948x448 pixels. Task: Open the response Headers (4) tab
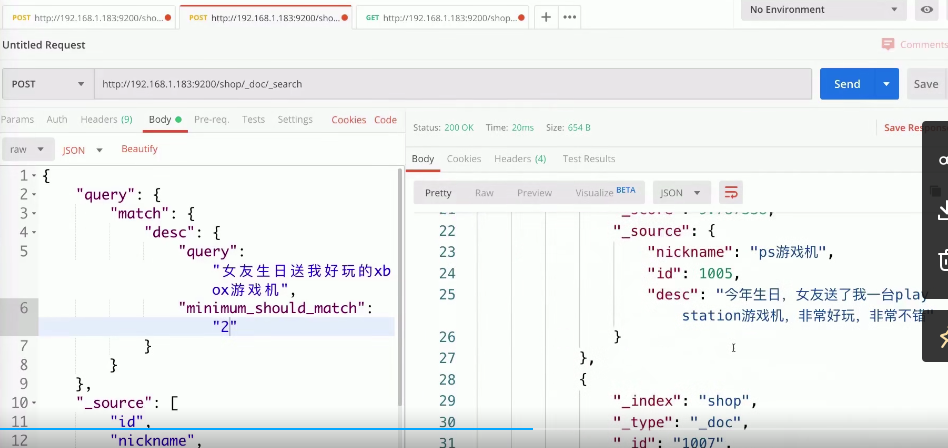pos(520,159)
